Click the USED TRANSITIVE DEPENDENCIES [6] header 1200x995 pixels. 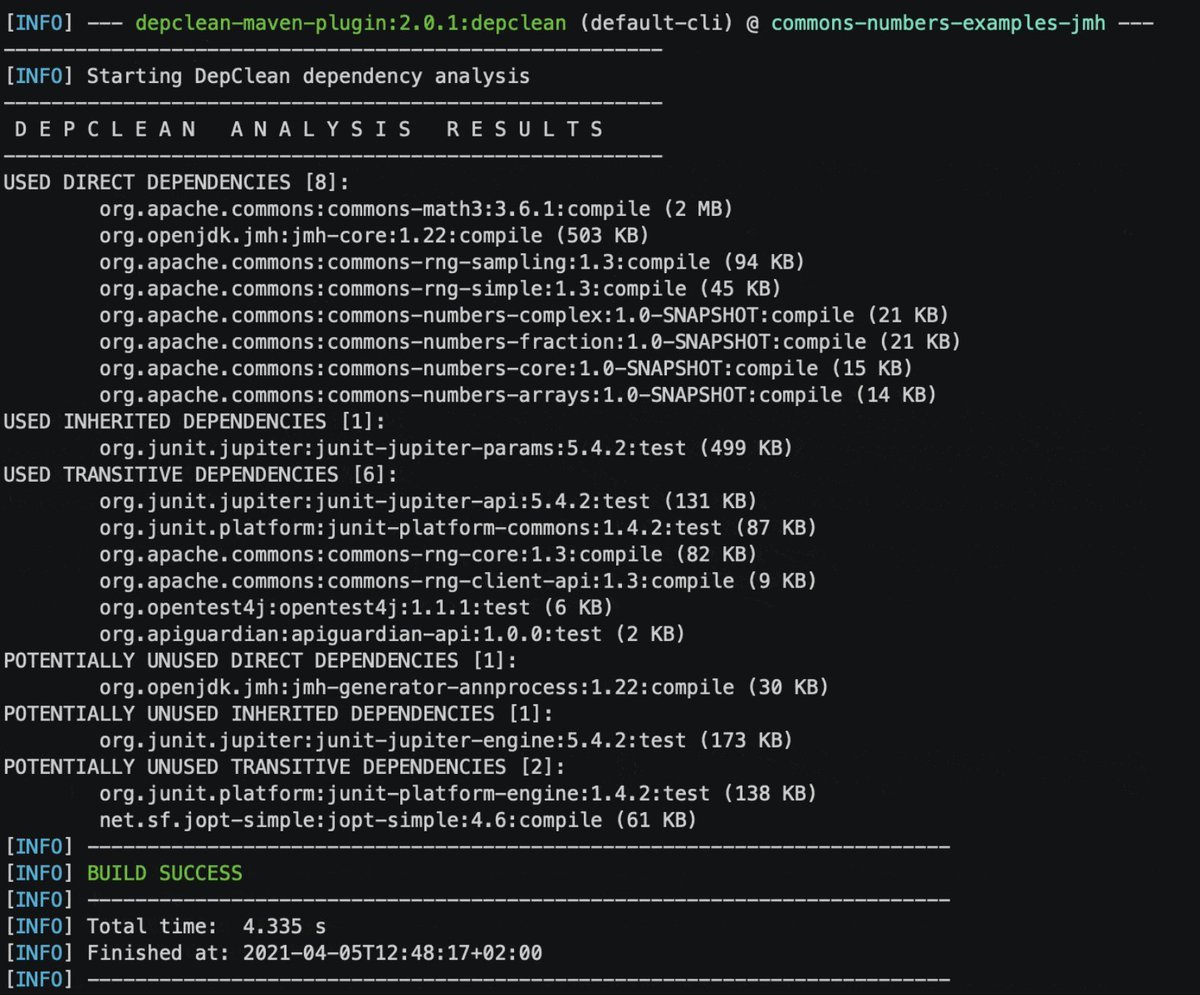200,474
